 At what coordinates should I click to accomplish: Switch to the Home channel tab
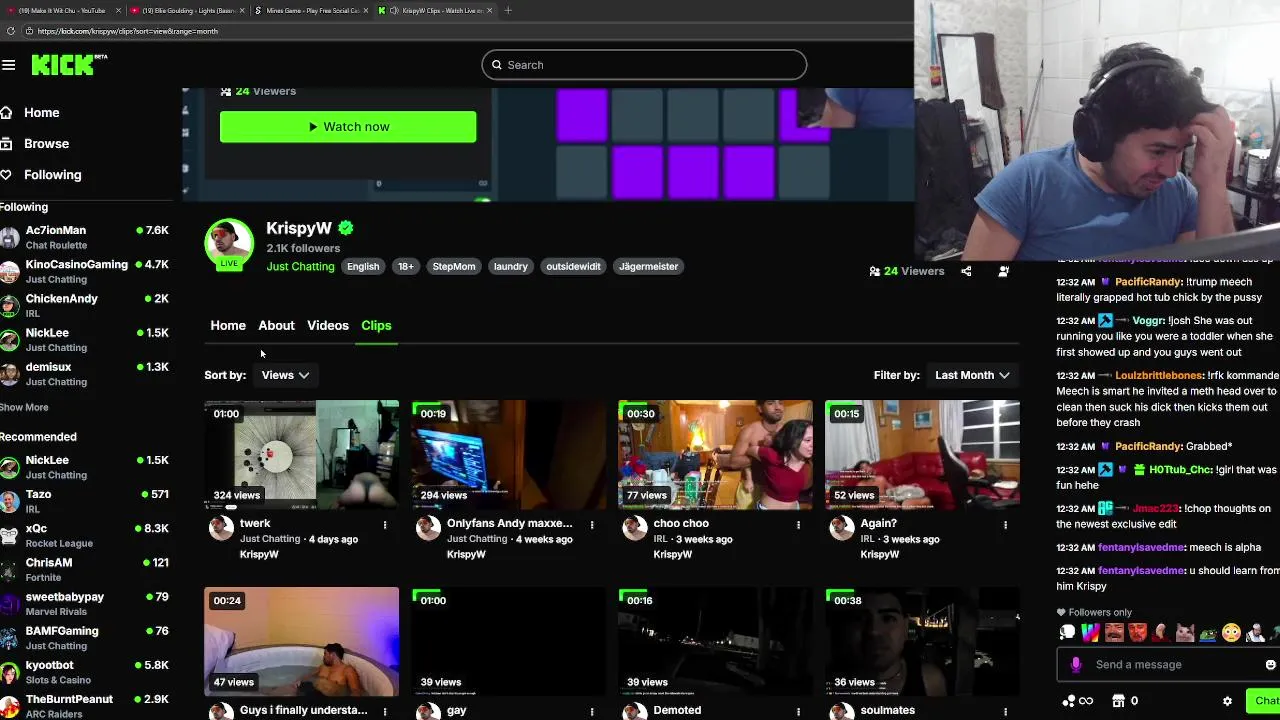coord(228,326)
